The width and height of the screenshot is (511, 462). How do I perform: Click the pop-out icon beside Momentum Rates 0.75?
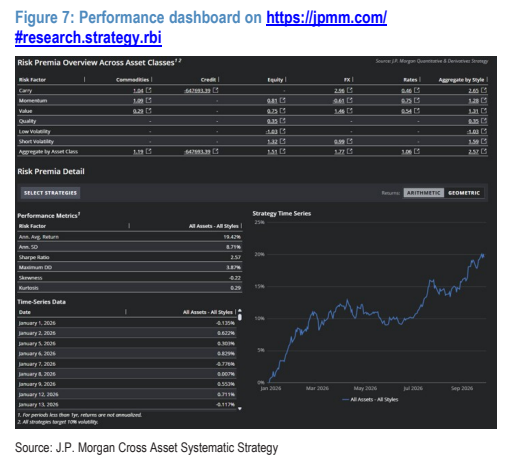click(x=417, y=100)
